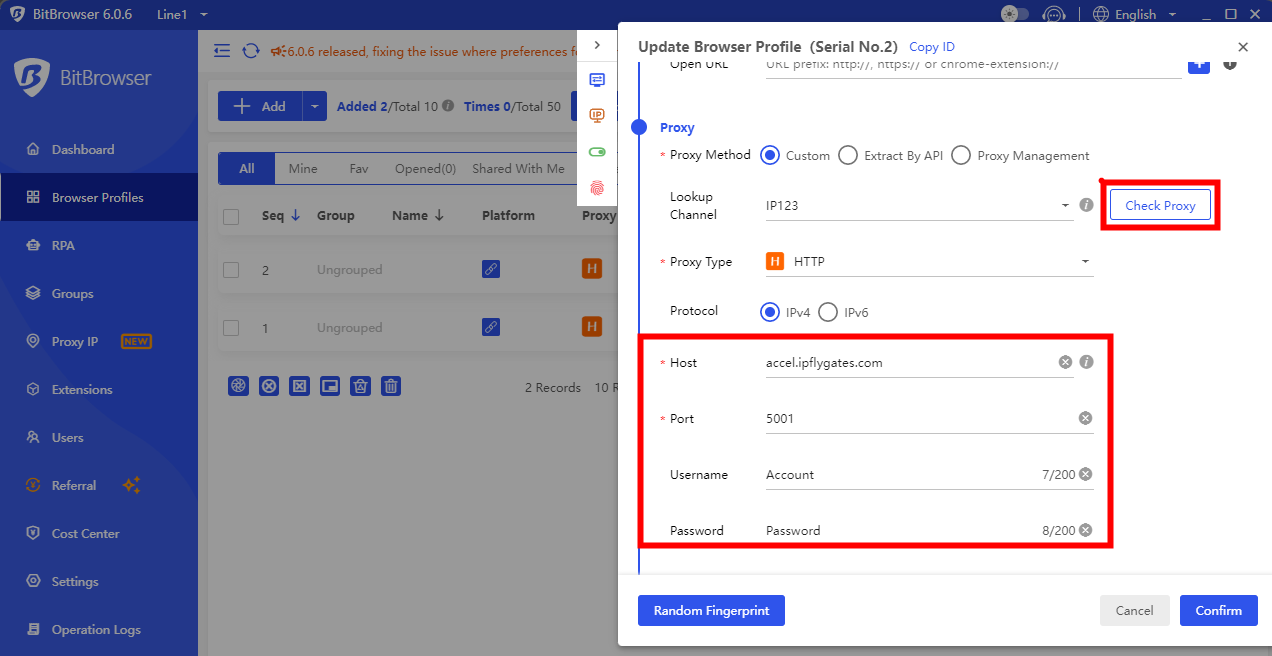The image size is (1272, 656).
Task: Click the Lookup Channel info icon
Action: [x=1086, y=205]
